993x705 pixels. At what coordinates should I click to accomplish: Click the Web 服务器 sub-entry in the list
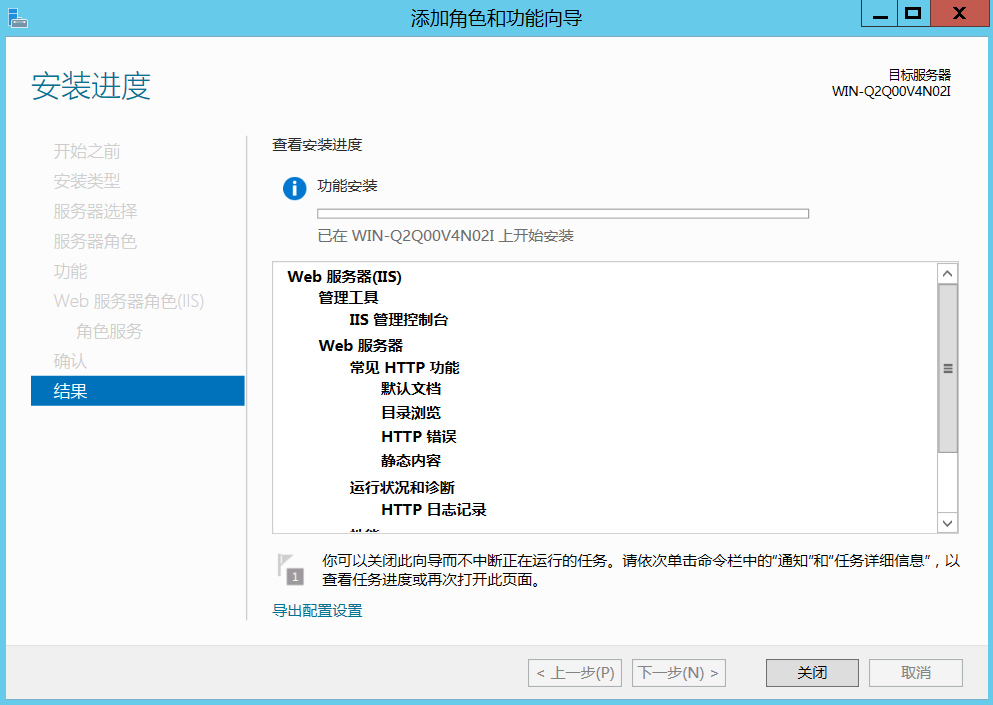[x=361, y=345]
